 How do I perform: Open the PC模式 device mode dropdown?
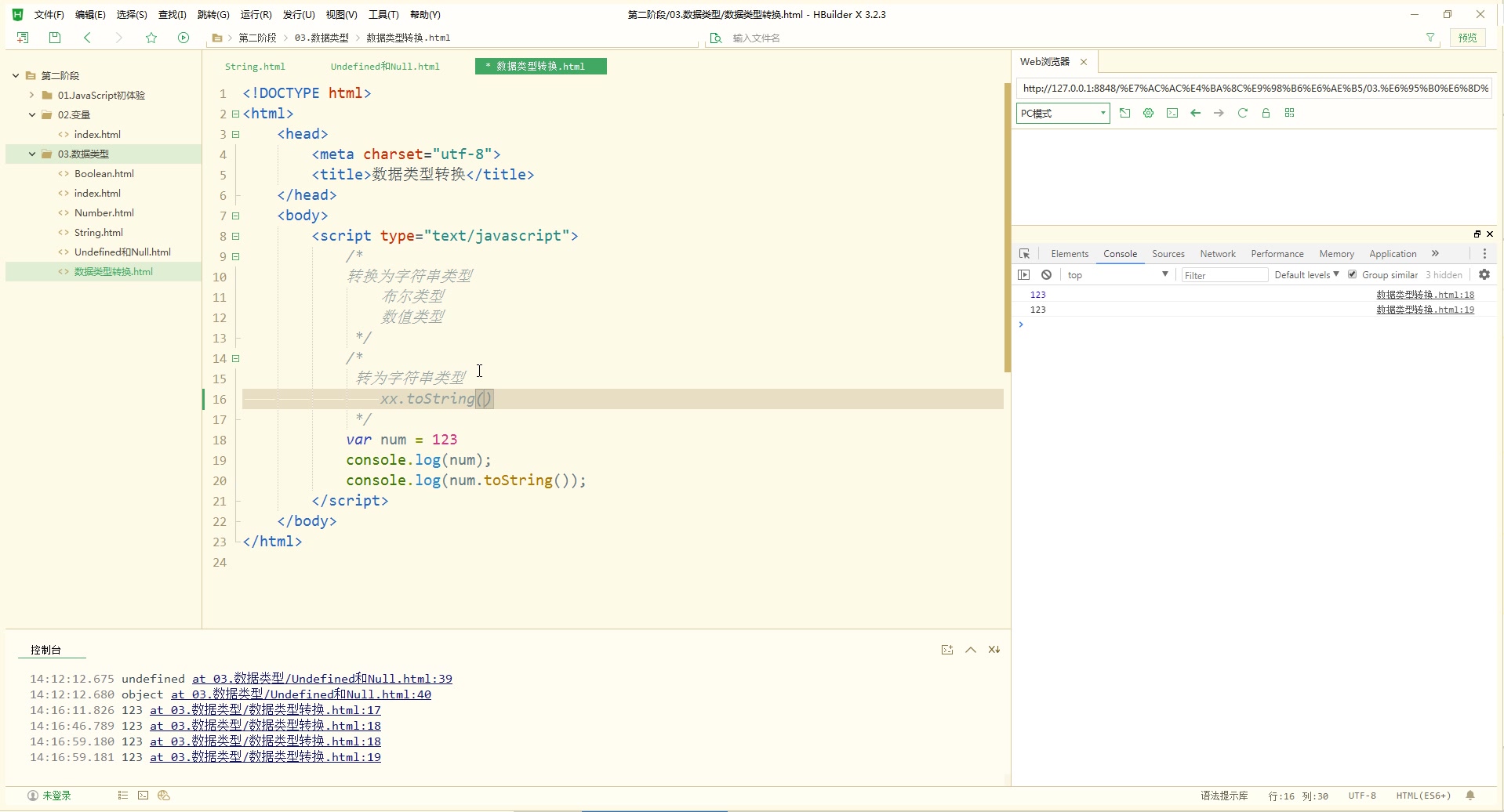[1063, 114]
